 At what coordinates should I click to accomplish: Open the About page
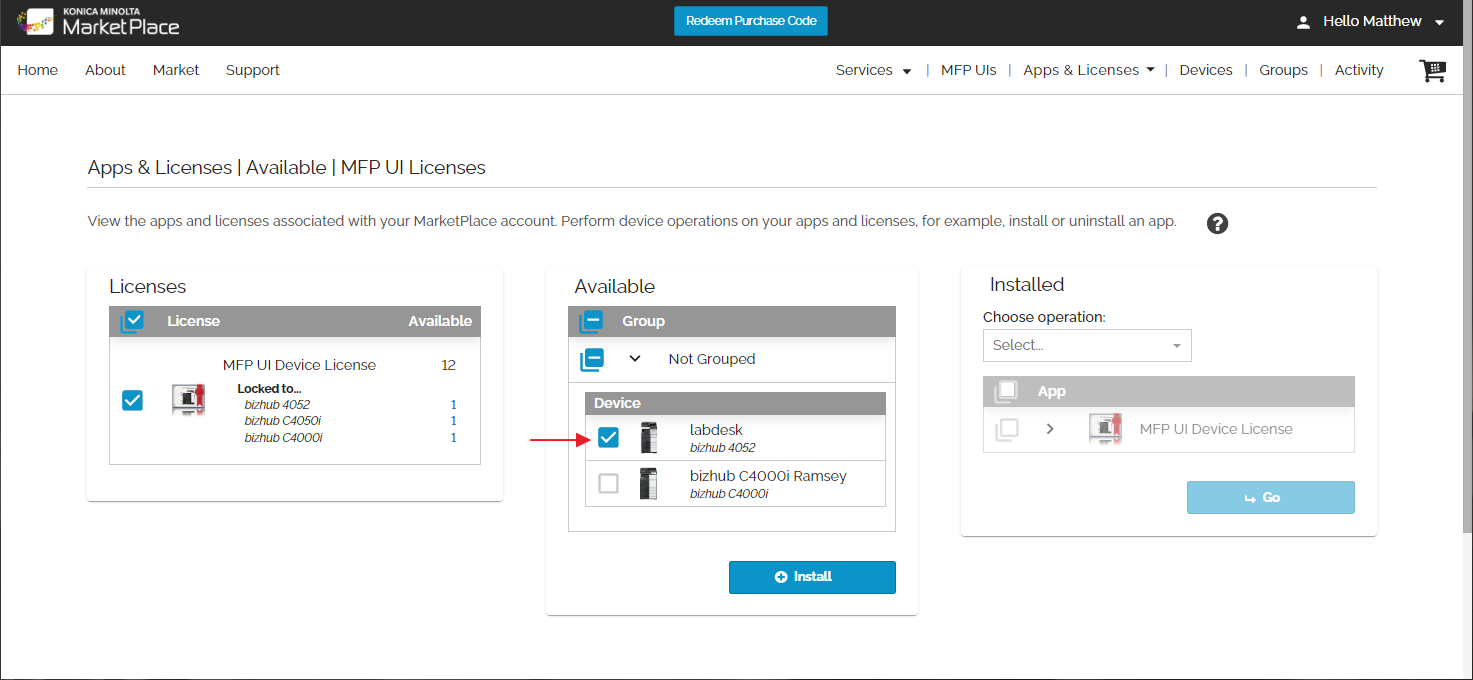pos(105,70)
